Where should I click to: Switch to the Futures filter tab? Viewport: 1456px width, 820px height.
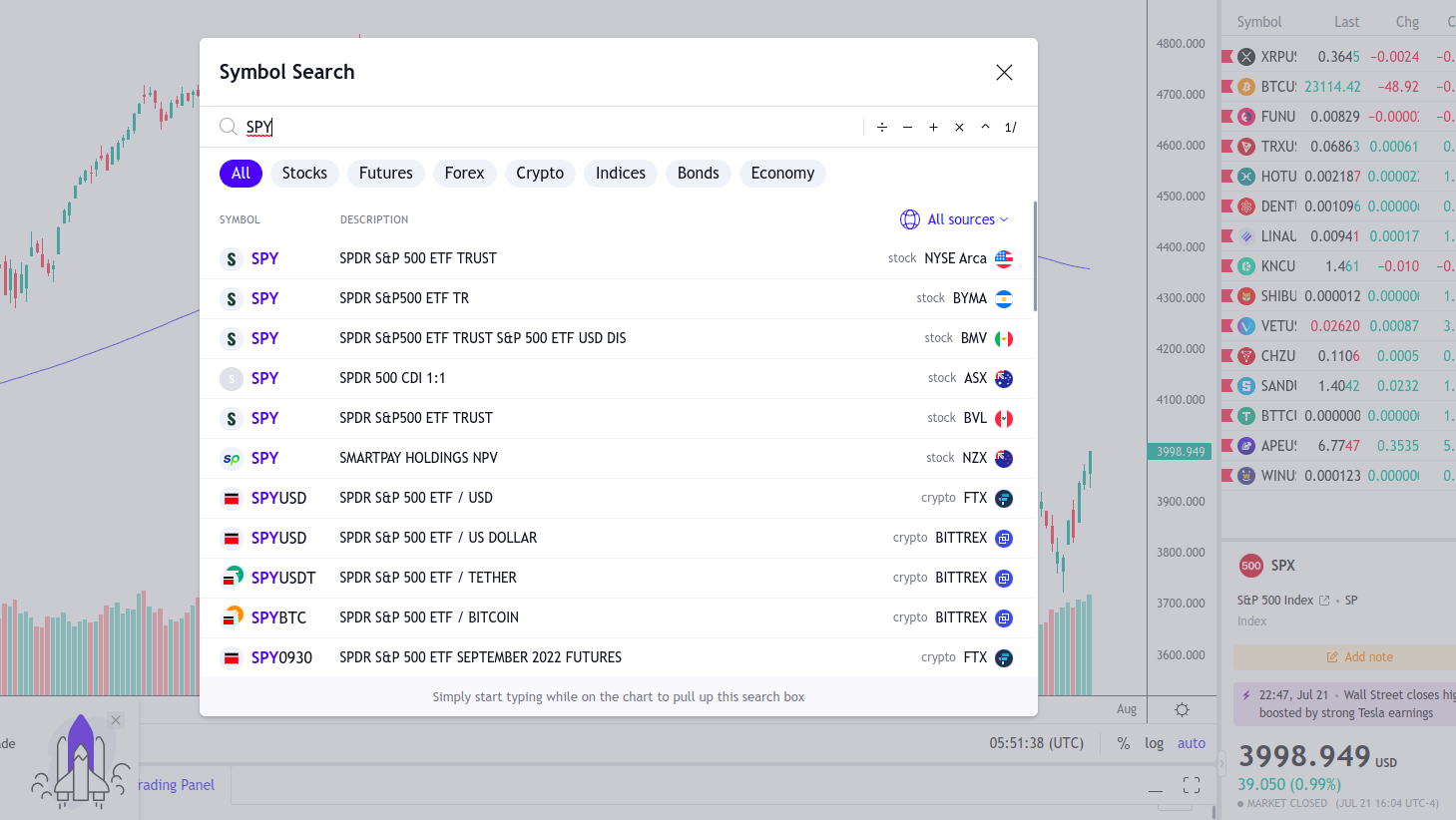click(385, 174)
